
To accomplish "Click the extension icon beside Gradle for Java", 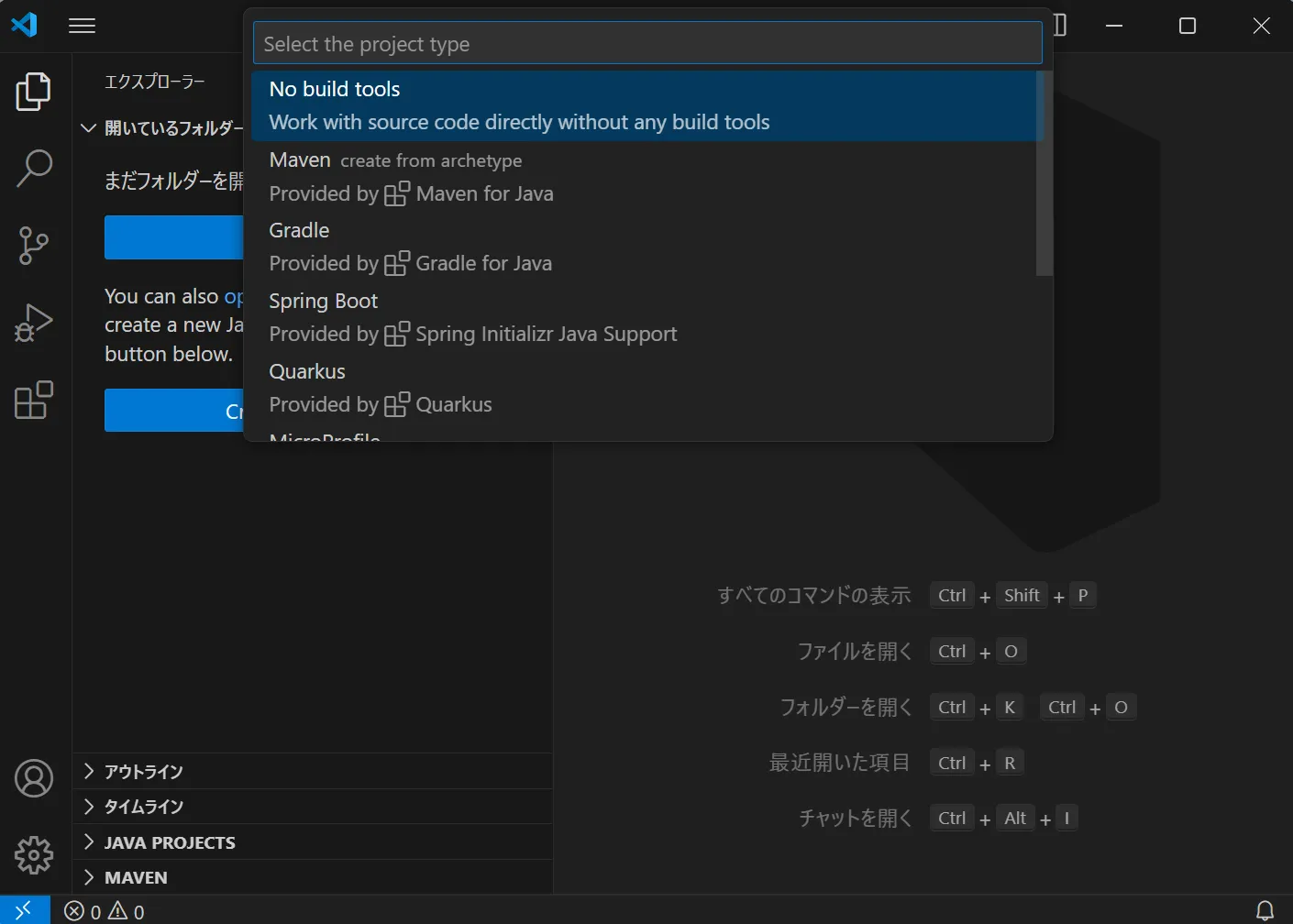I will click(x=397, y=264).
